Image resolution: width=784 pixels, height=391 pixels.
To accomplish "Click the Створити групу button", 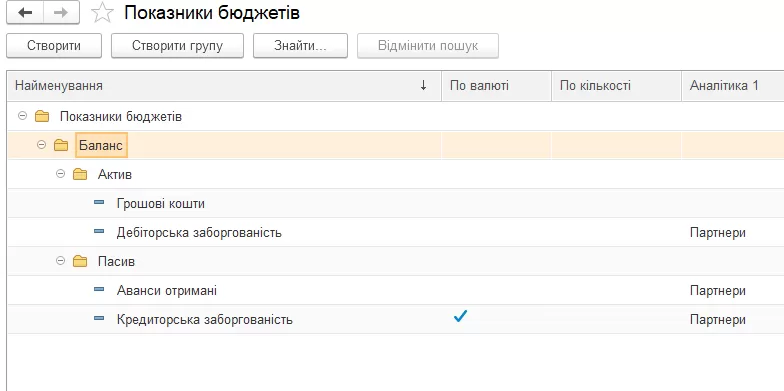I will click(x=178, y=46).
